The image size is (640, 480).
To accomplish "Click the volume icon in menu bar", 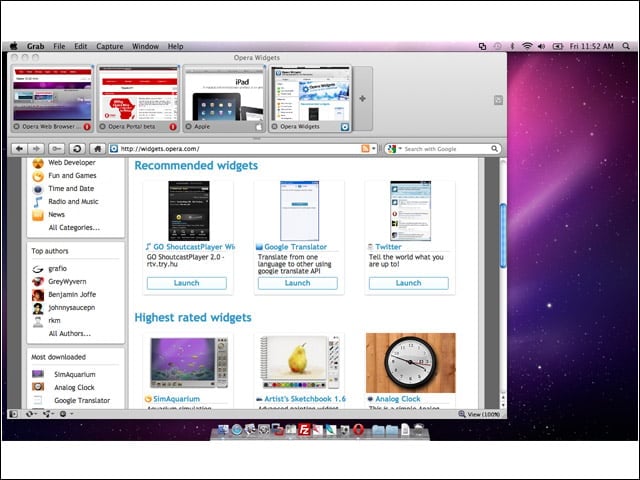I will pyautogui.click(x=542, y=46).
